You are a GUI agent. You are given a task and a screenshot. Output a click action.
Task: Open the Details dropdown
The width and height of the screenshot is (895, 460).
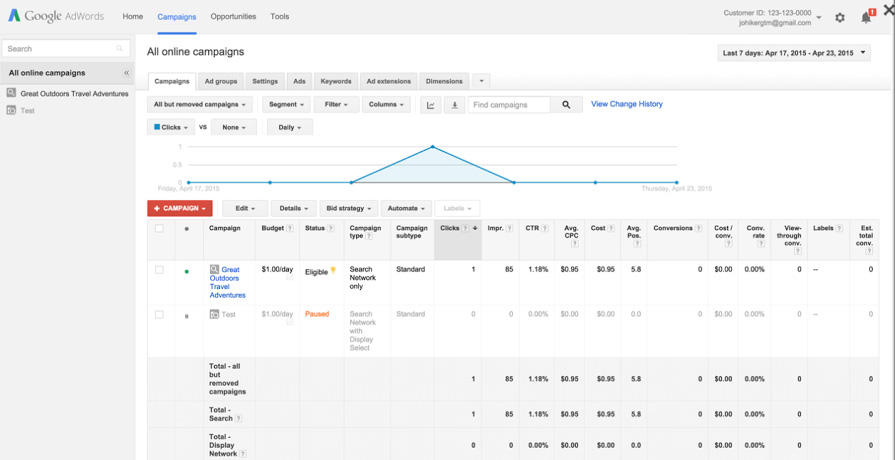click(x=294, y=208)
